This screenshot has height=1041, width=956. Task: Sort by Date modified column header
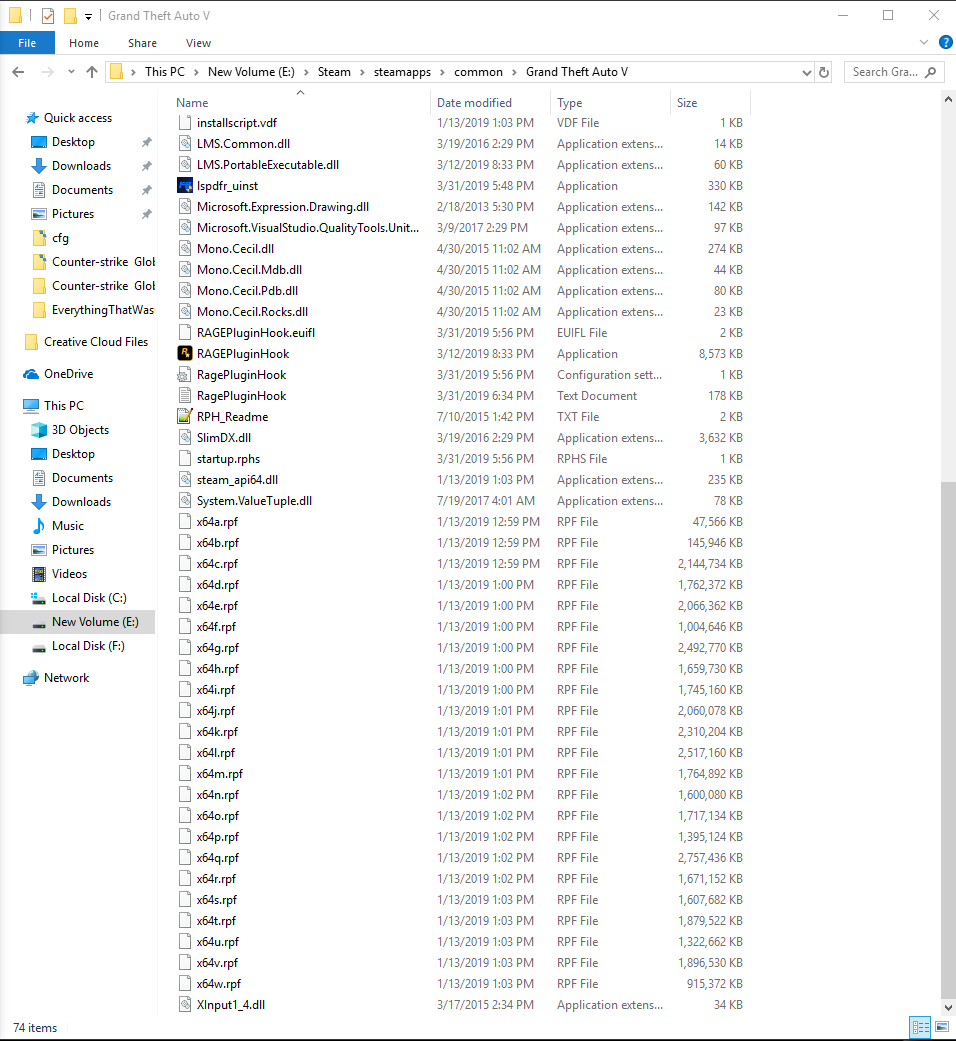491,103
